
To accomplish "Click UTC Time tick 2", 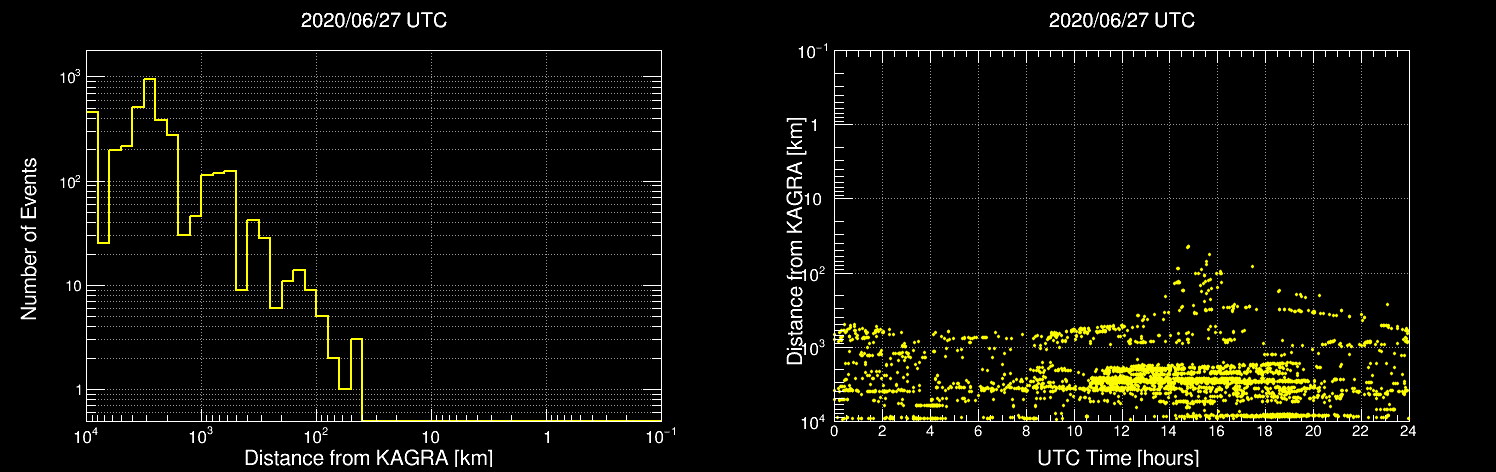I will [882, 432].
